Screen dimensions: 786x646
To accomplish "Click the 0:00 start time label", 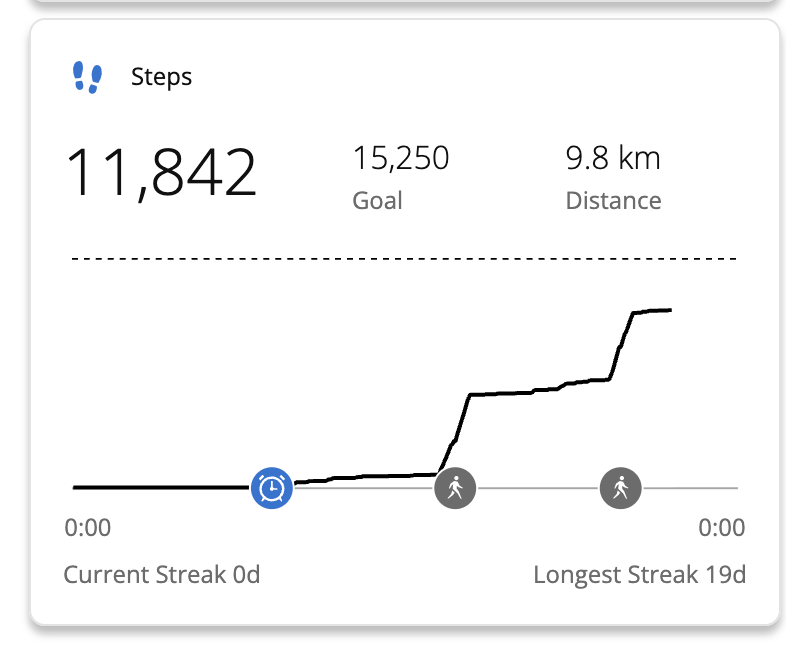I will 88,527.
